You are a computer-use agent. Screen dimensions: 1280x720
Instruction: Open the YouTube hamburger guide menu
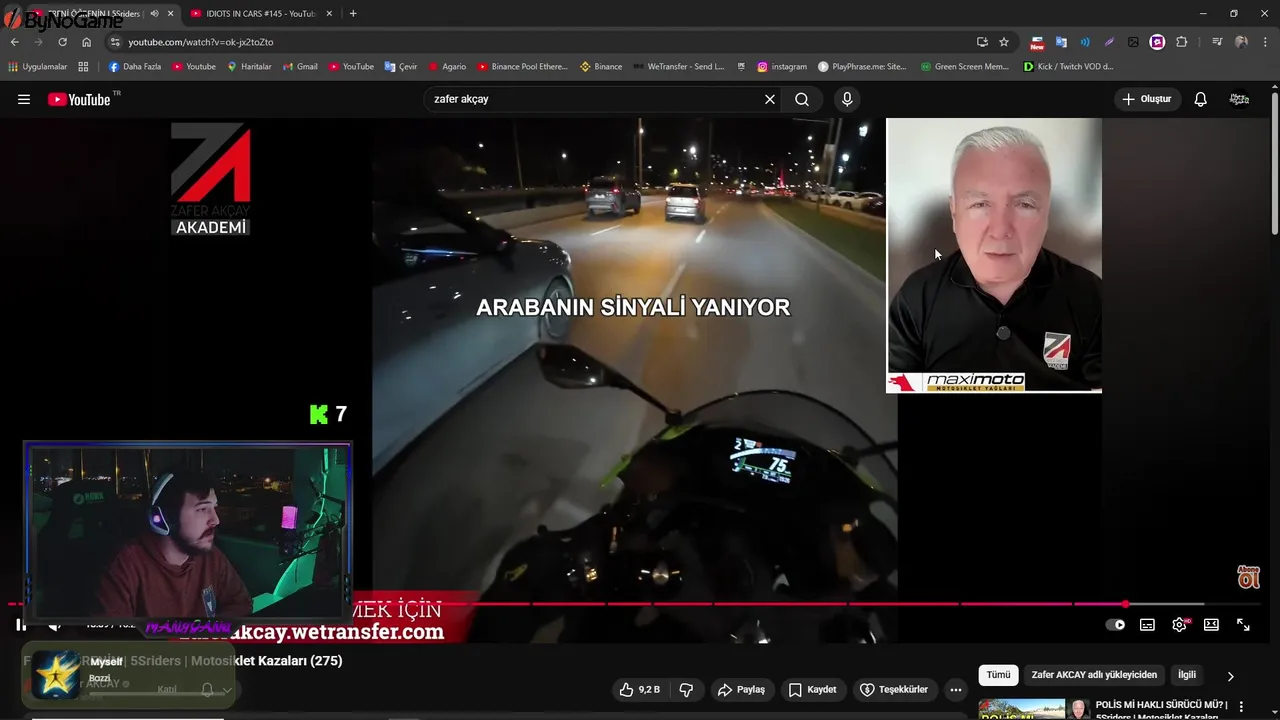click(x=24, y=99)
